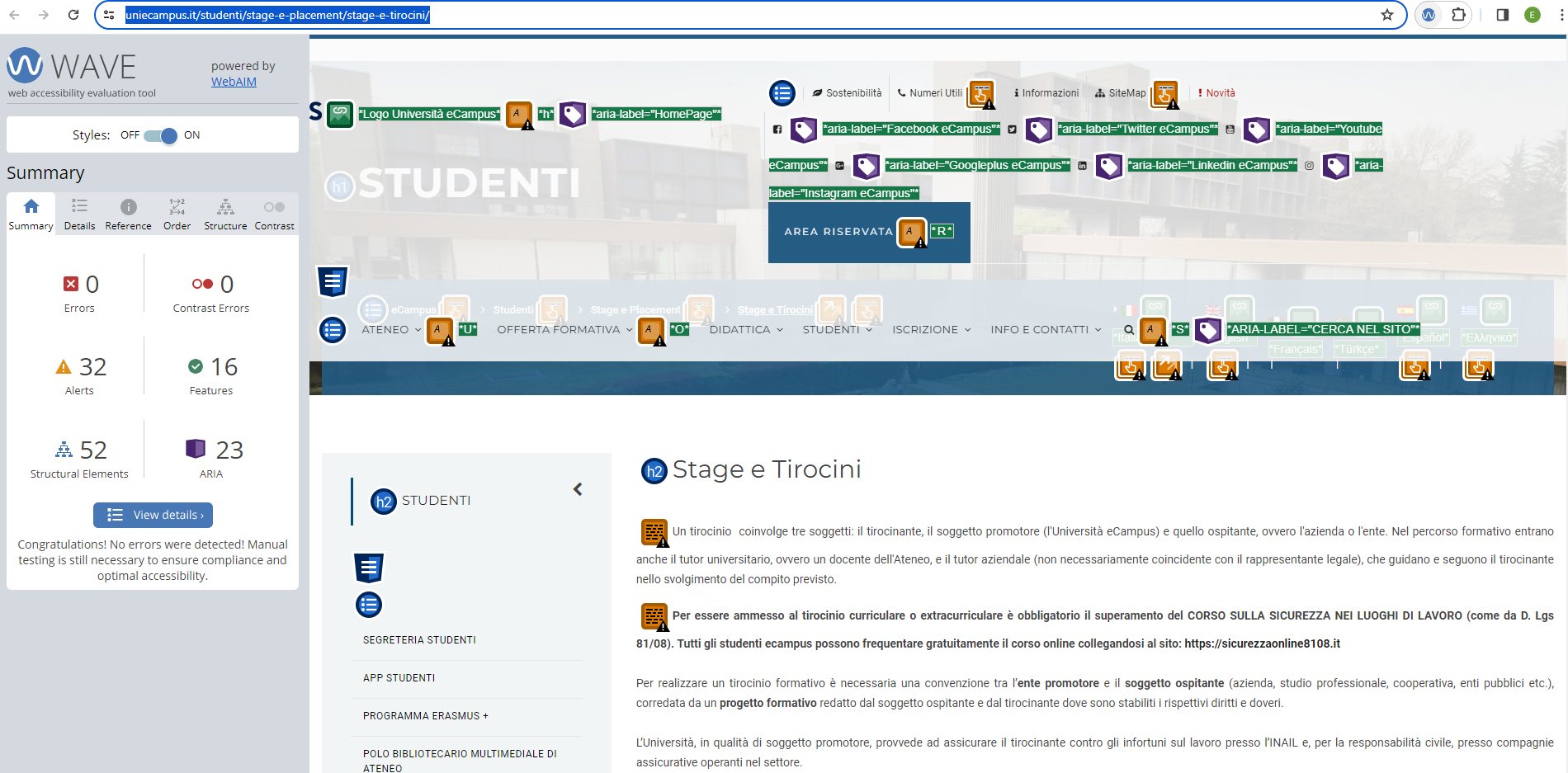
Task: Follow the WebAIM link
Action: pos(234,82)
